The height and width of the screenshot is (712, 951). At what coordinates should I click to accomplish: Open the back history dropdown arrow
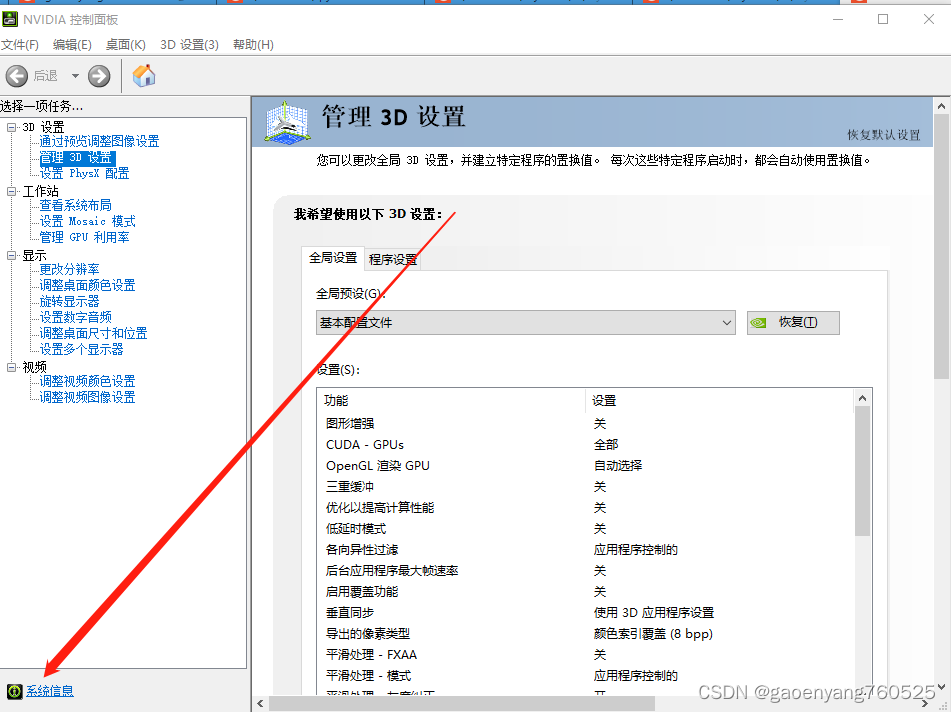pyautogui.click(x=75, y=76)
